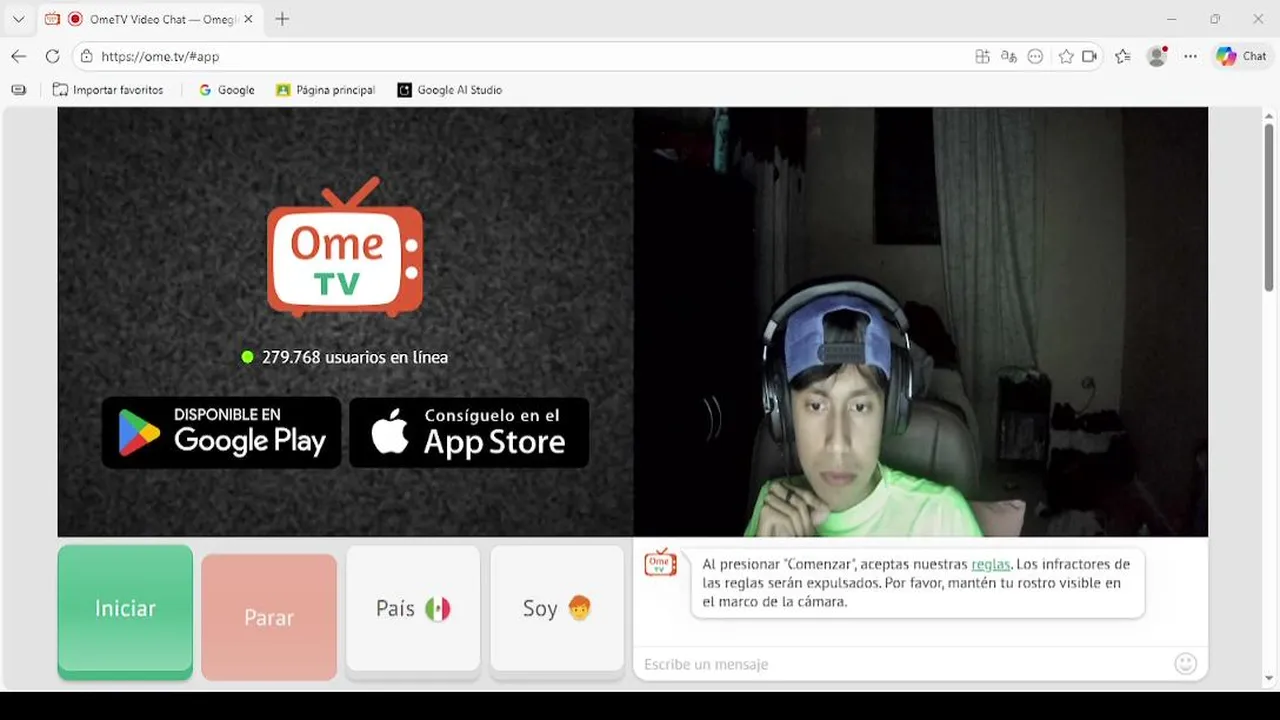Click the scrollbar up arrow

click(1268, 115)
